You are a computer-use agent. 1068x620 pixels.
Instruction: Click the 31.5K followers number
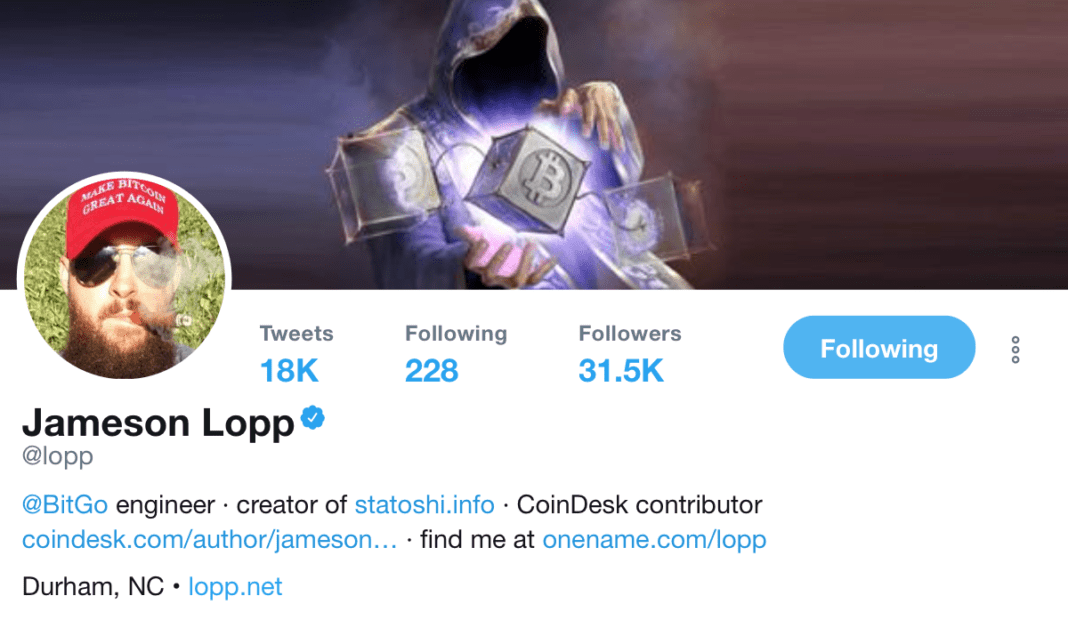[621, 371]
